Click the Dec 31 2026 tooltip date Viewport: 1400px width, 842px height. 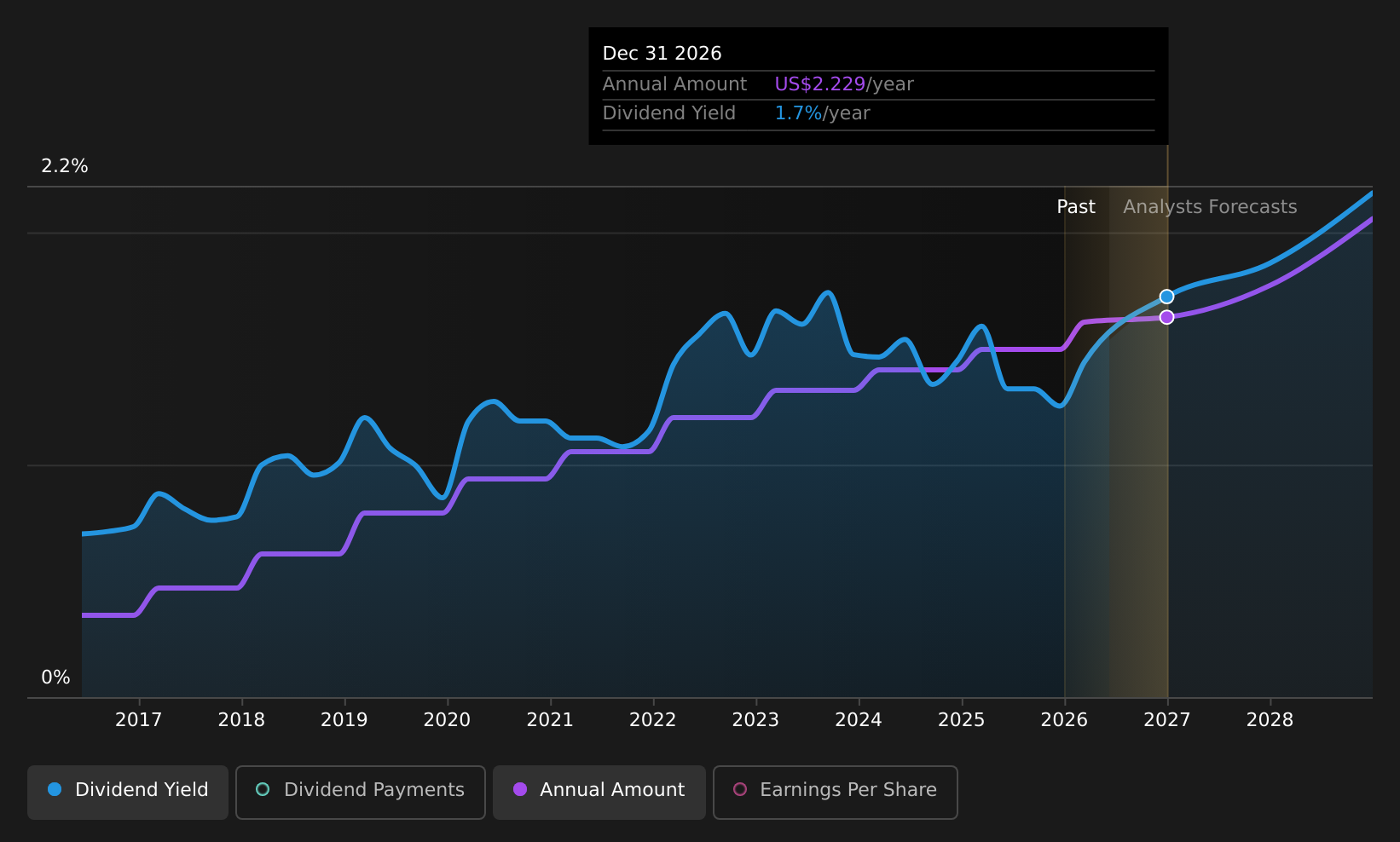pyautogui.click(x=662, y=54)
